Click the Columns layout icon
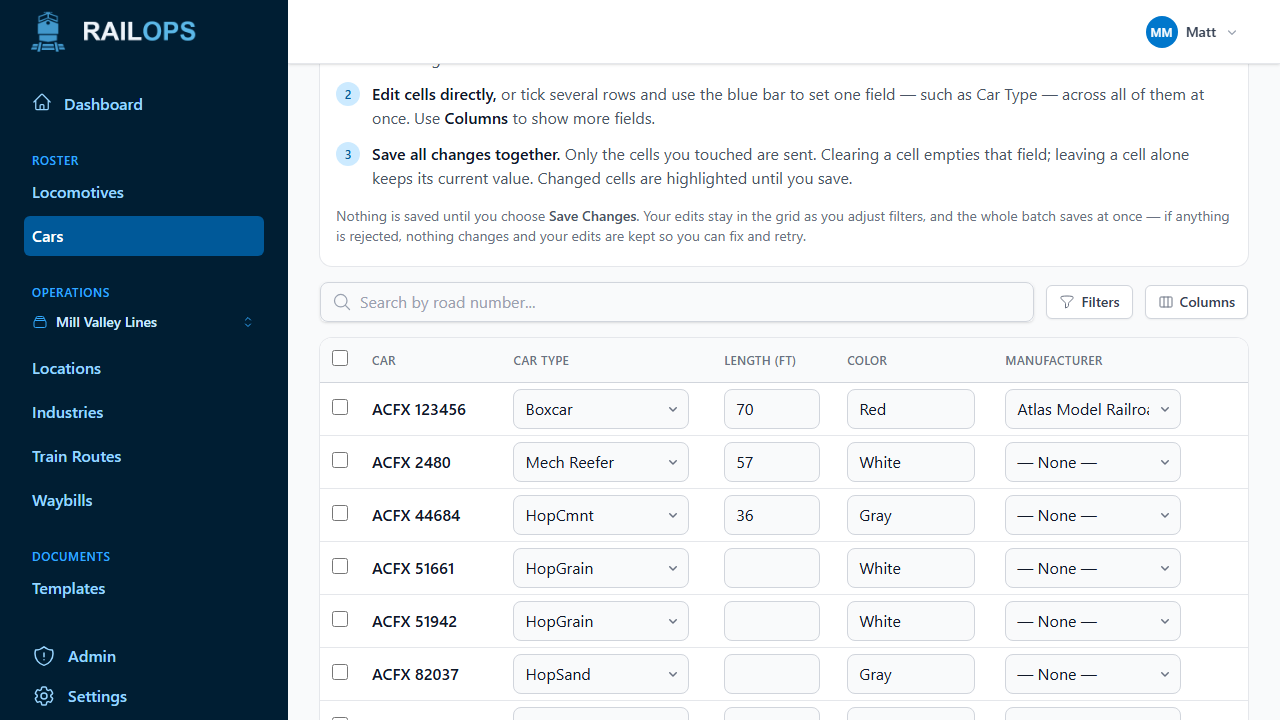The height and width of the screenshot is (720, 1280). (x=1165, y=302)
